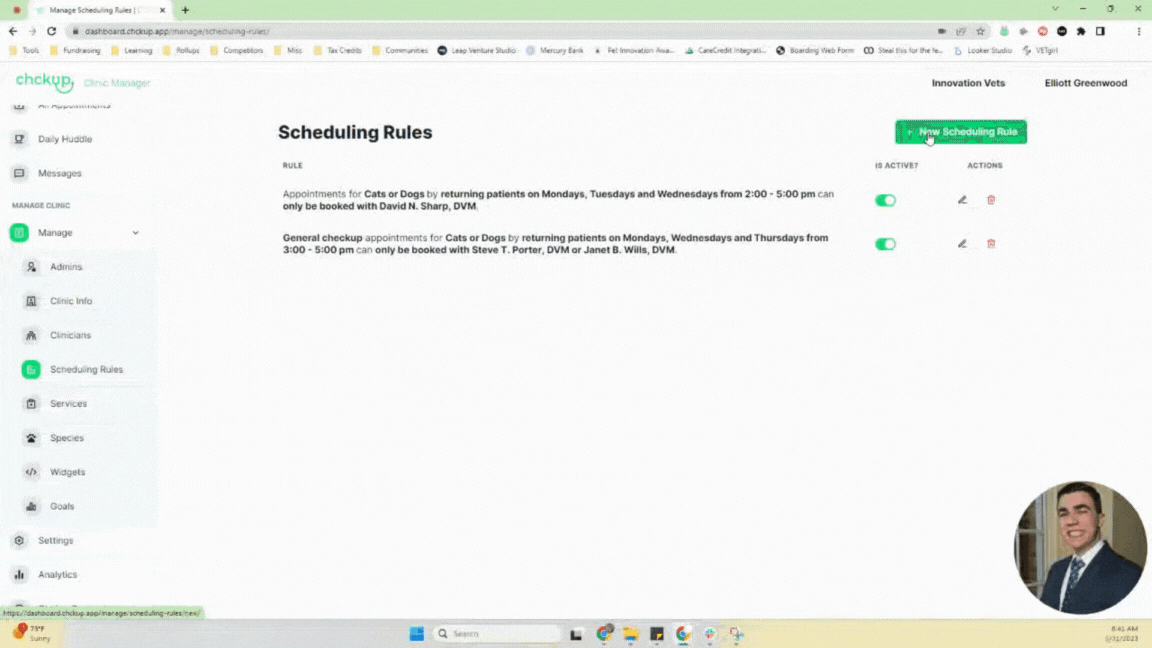
Task: Open the Fundraising bookmark folder
Action: pos(75,51)
